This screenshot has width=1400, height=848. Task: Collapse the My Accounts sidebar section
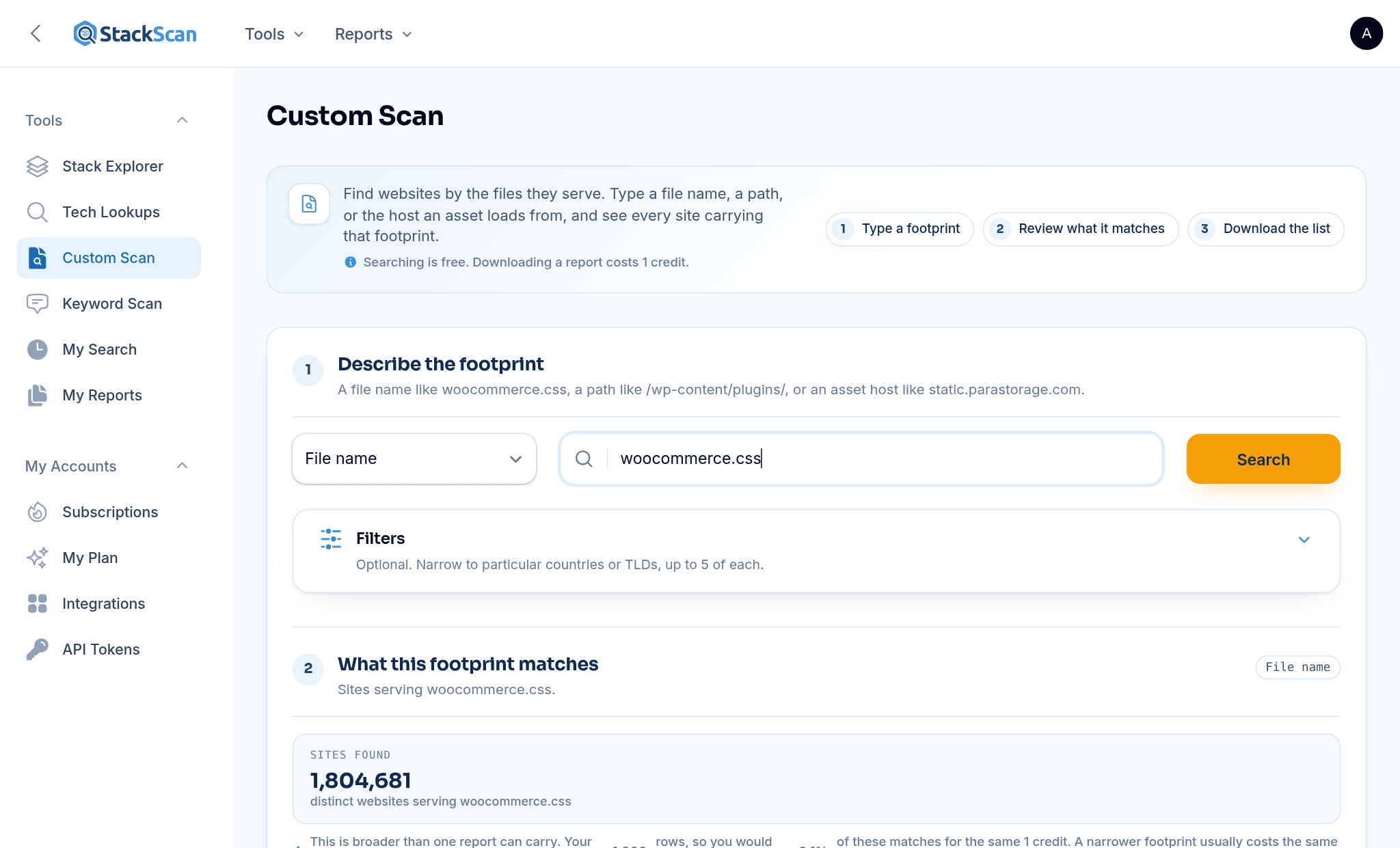click(x=182, y=466)
